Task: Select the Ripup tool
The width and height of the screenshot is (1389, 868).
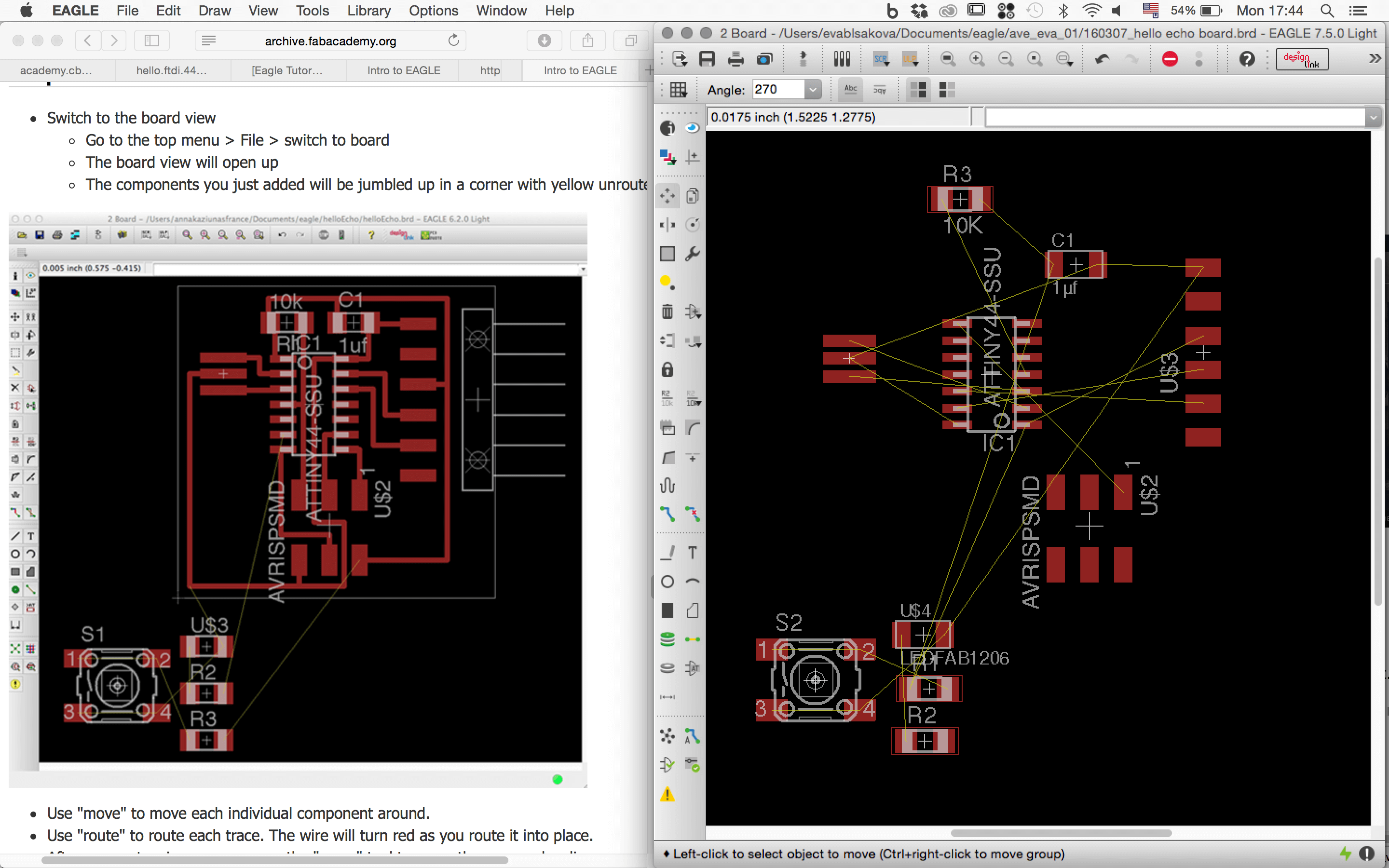Action: point(693,514)
